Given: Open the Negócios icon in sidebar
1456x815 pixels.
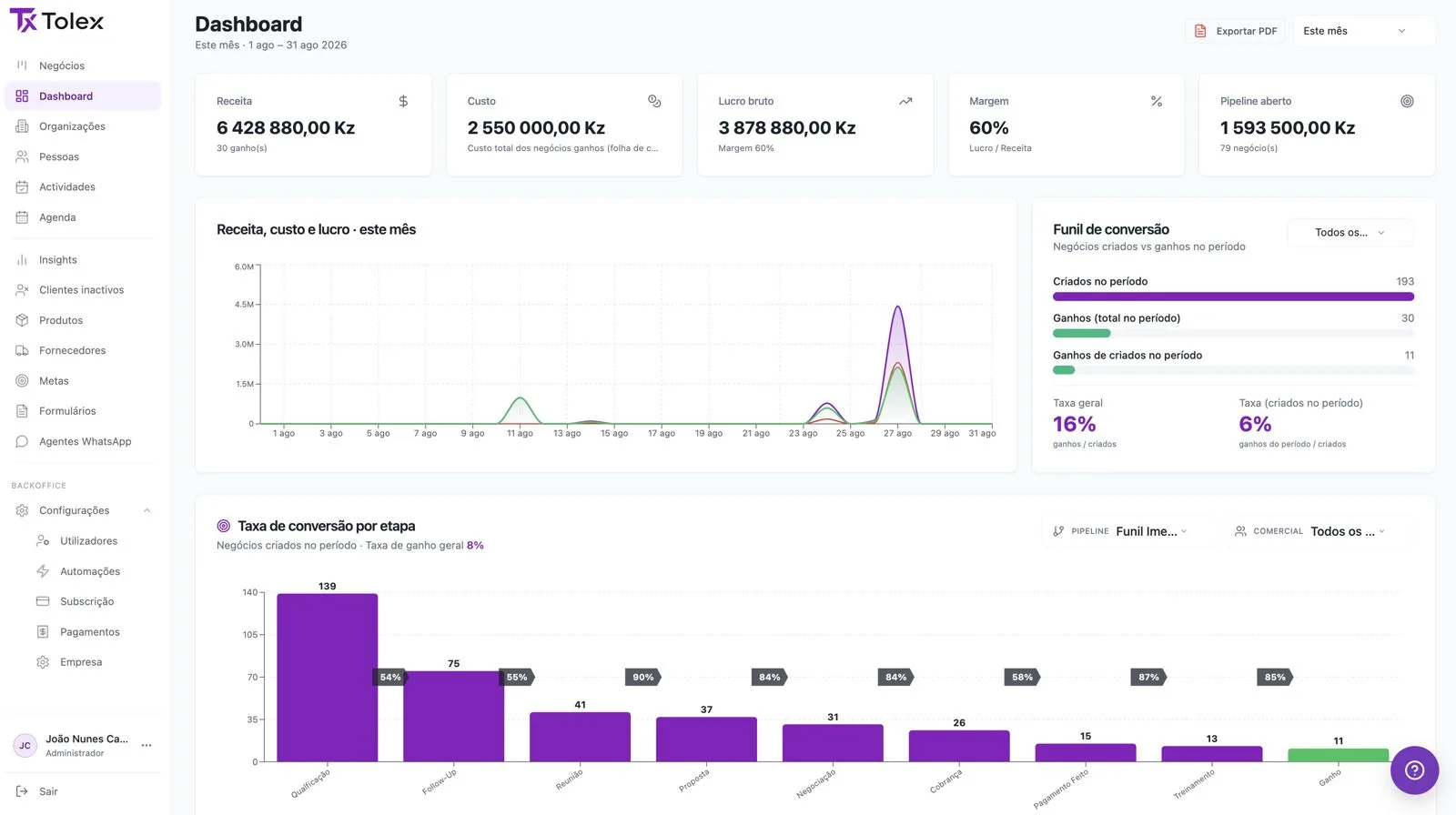Looking at the screenshot, I should coord(22,65).
